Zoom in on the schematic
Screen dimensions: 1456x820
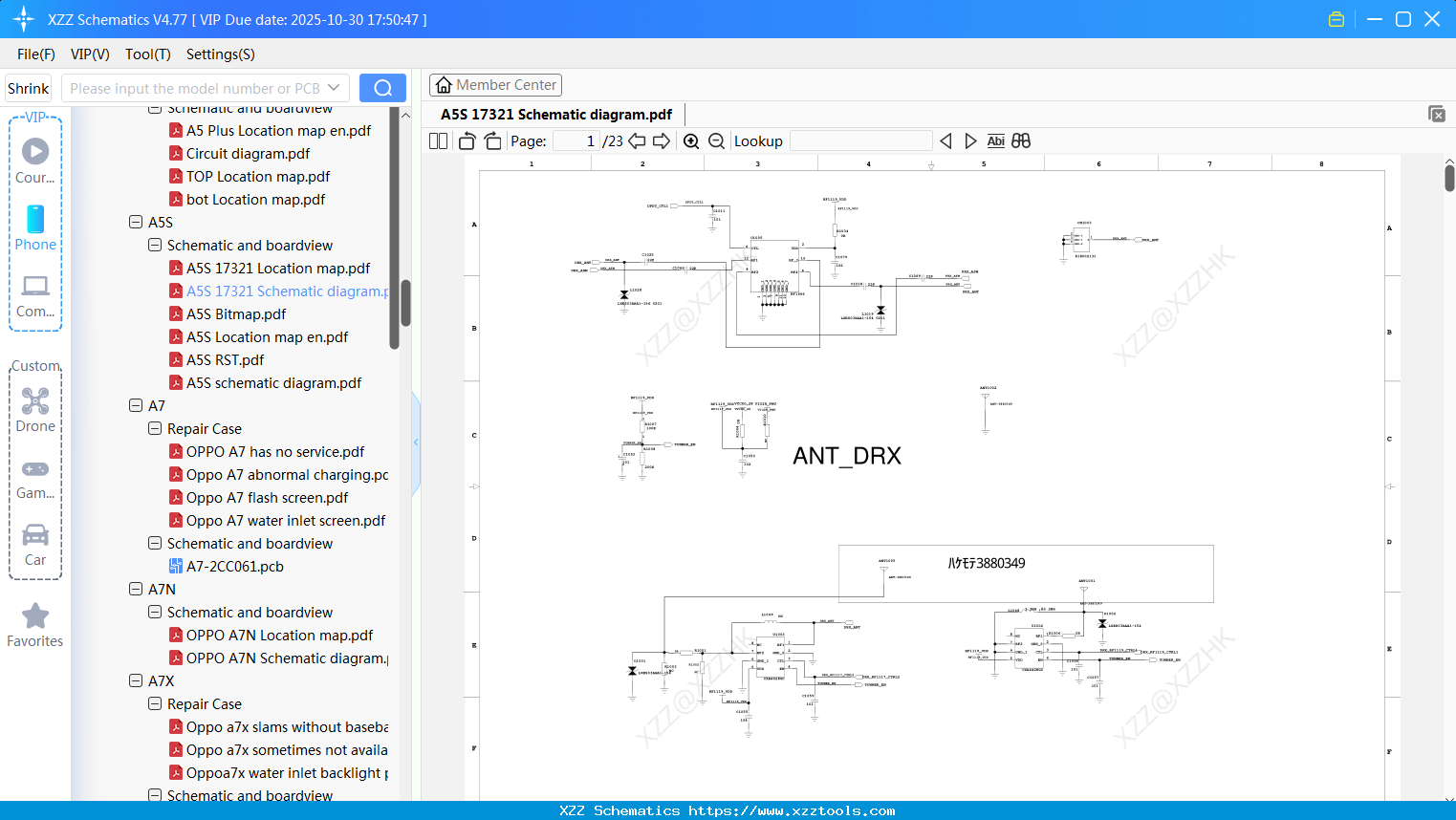(691, 141)
